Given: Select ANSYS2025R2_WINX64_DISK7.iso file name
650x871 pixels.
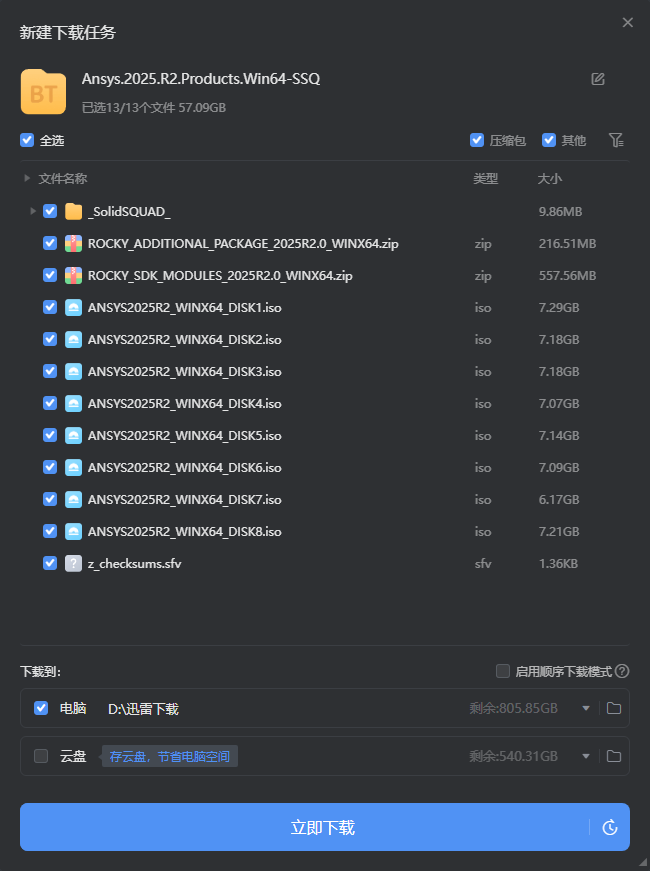Looking at the screenshot, I should pos(184,499).
